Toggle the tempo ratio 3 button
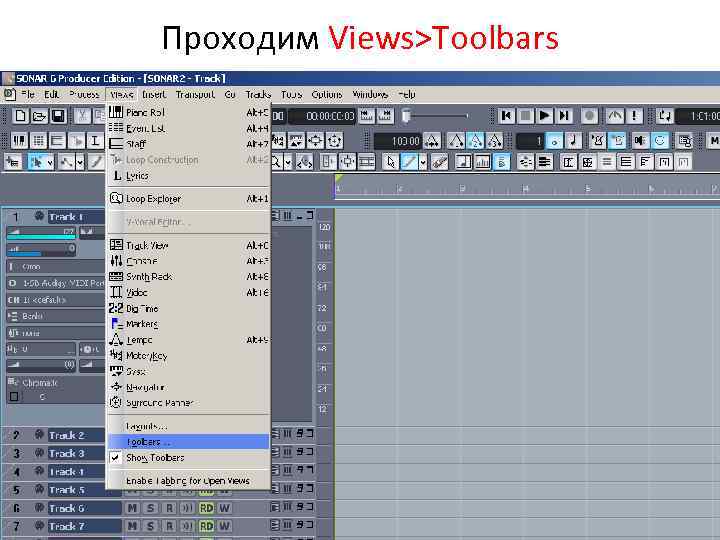Viewport: 720px width, 540px height. [495, 141]
